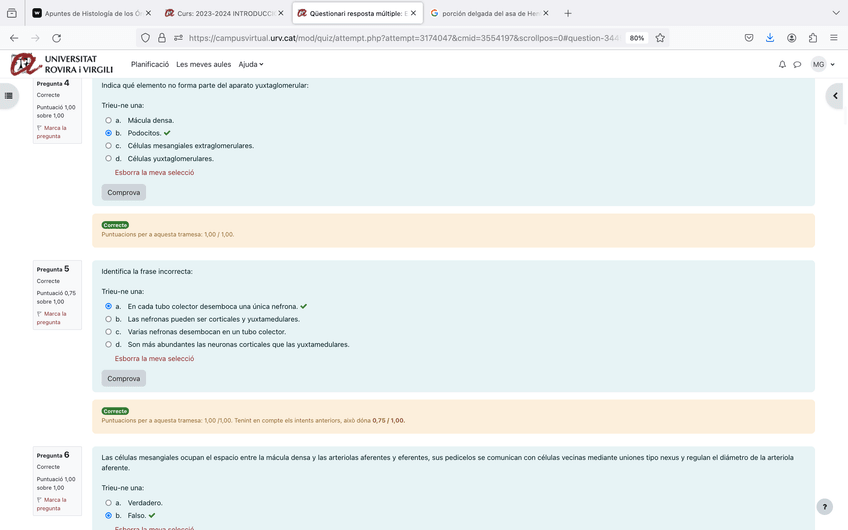The image size is (848, 530).
Task: Select Falso for Pregunta 6
Action: click(x=108, y=515)
